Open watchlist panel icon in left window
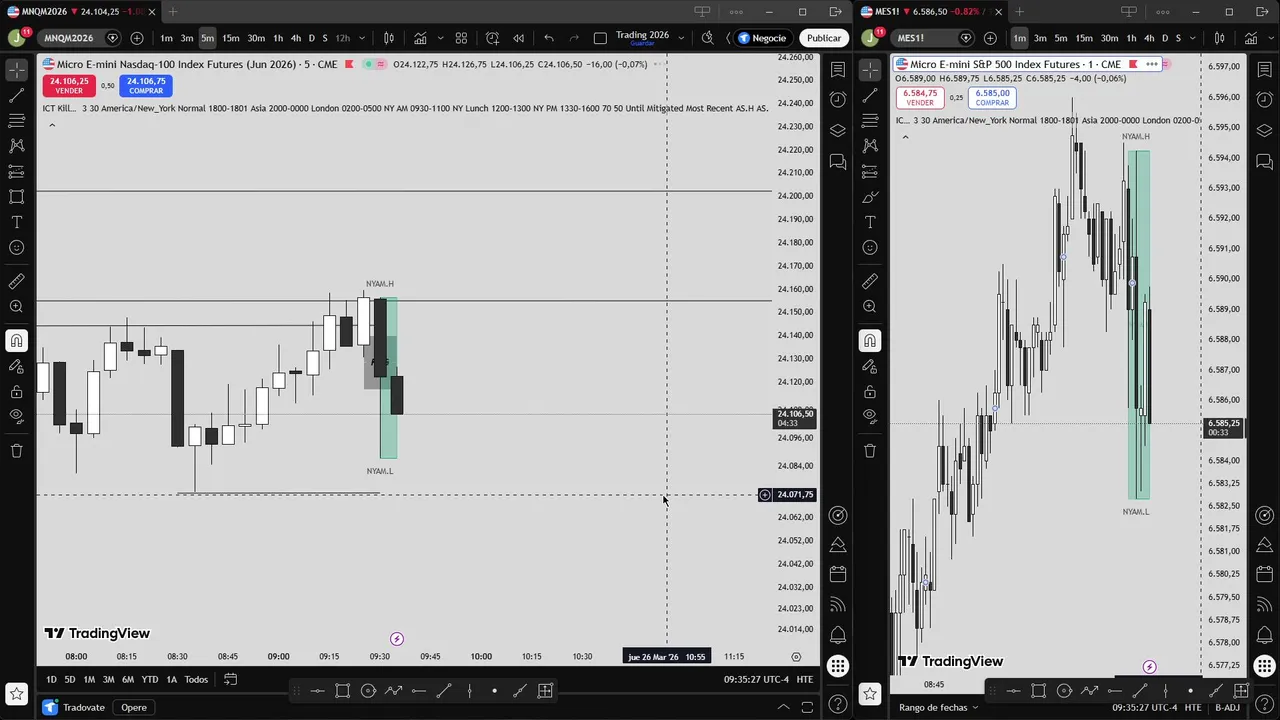The height and width of the screenshot is (720, 1280). [x=838, y=70]
